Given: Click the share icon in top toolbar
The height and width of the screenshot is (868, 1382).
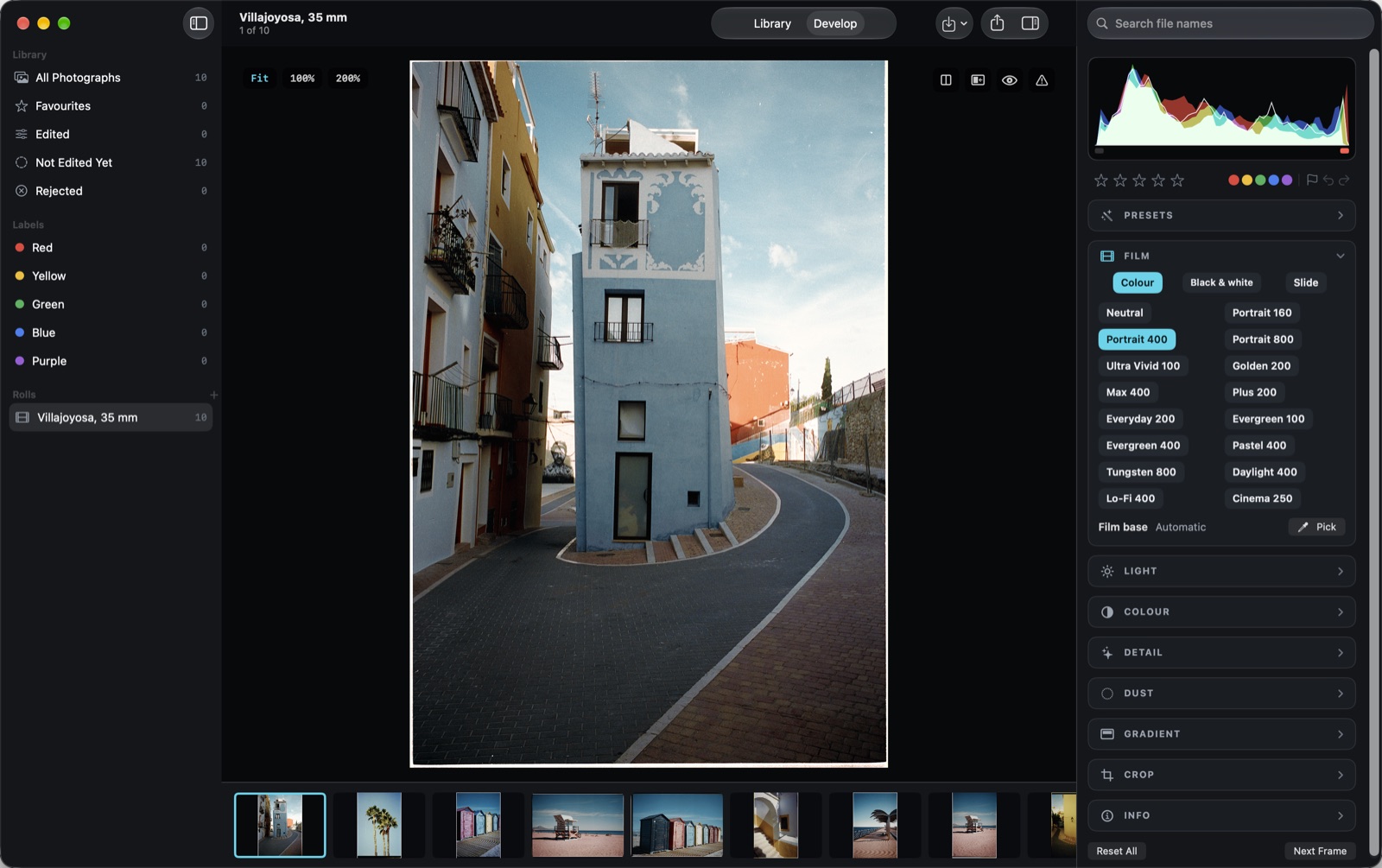Looking at the screenshot, I should (x=997, y=23).
